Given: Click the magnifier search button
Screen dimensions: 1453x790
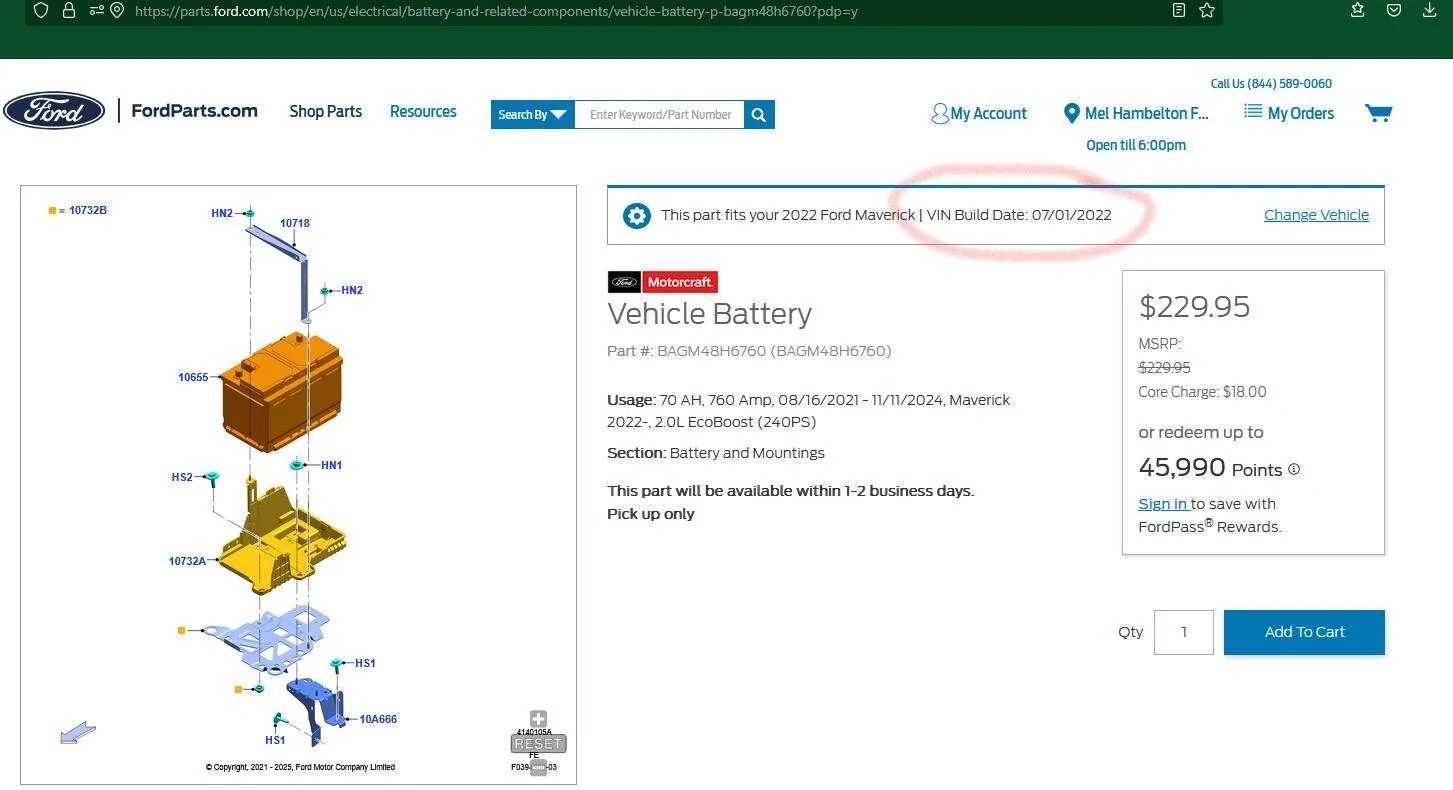Looking at the screenshot, I should [x=759, y=115].
